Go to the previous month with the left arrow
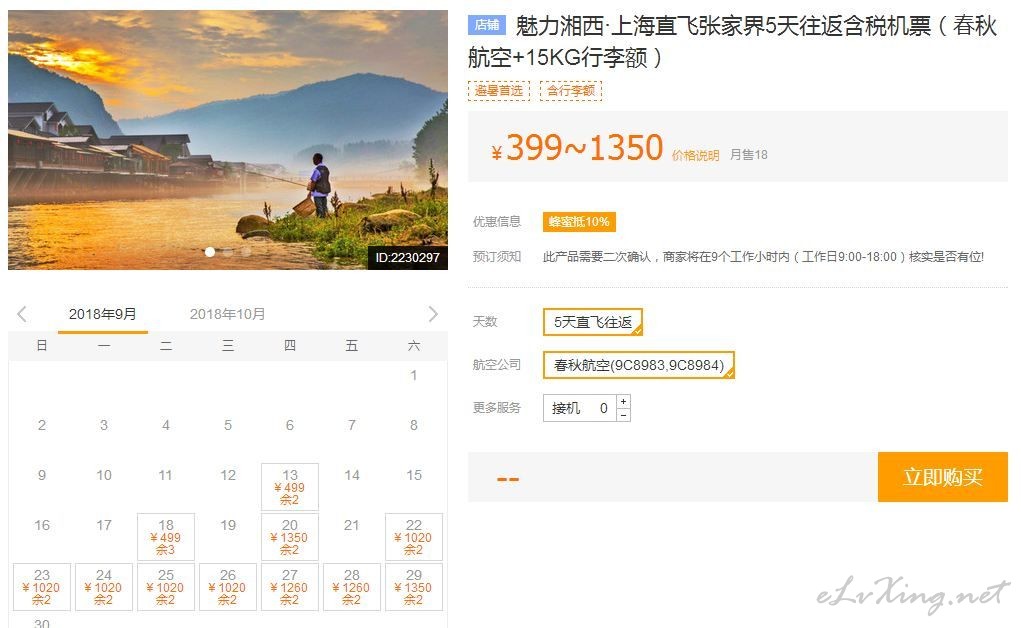This screenshot has height=628, width=1021. pos(22,314)
